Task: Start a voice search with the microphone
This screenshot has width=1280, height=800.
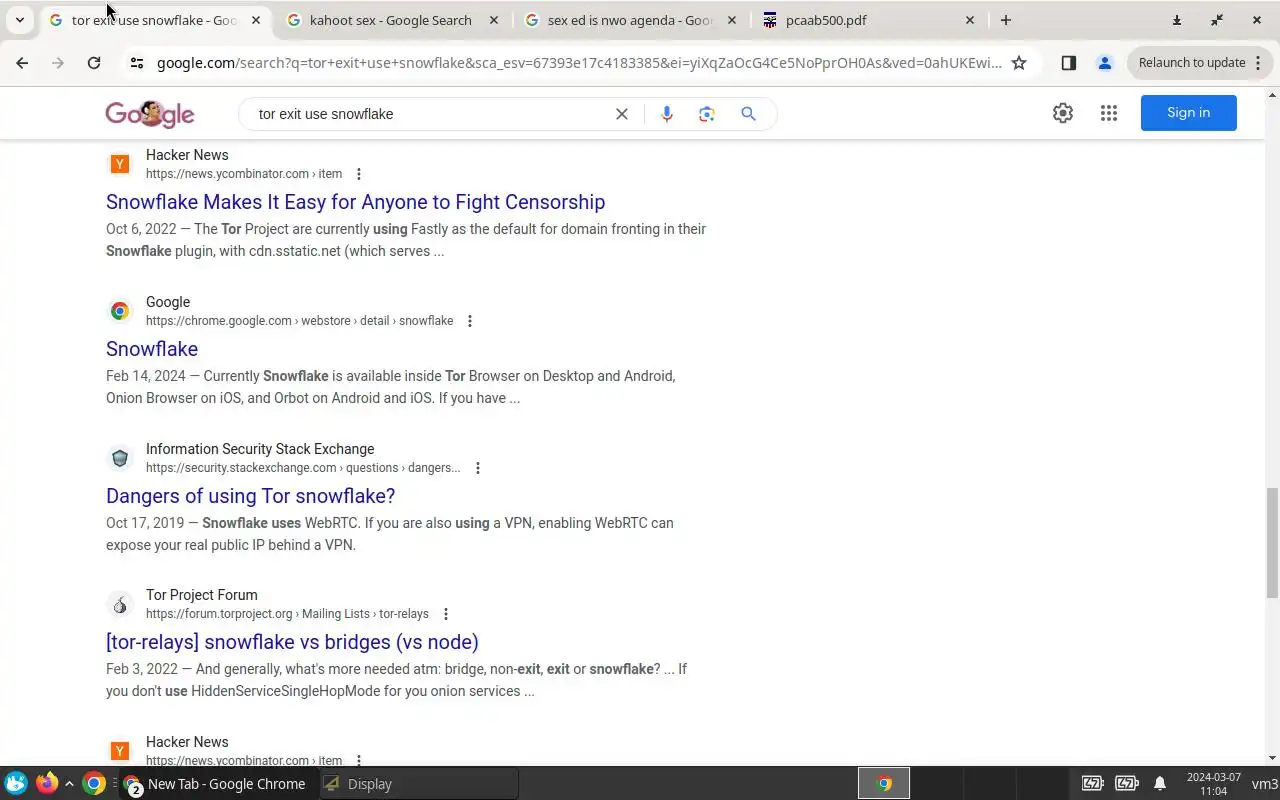Action: (667, 114)
